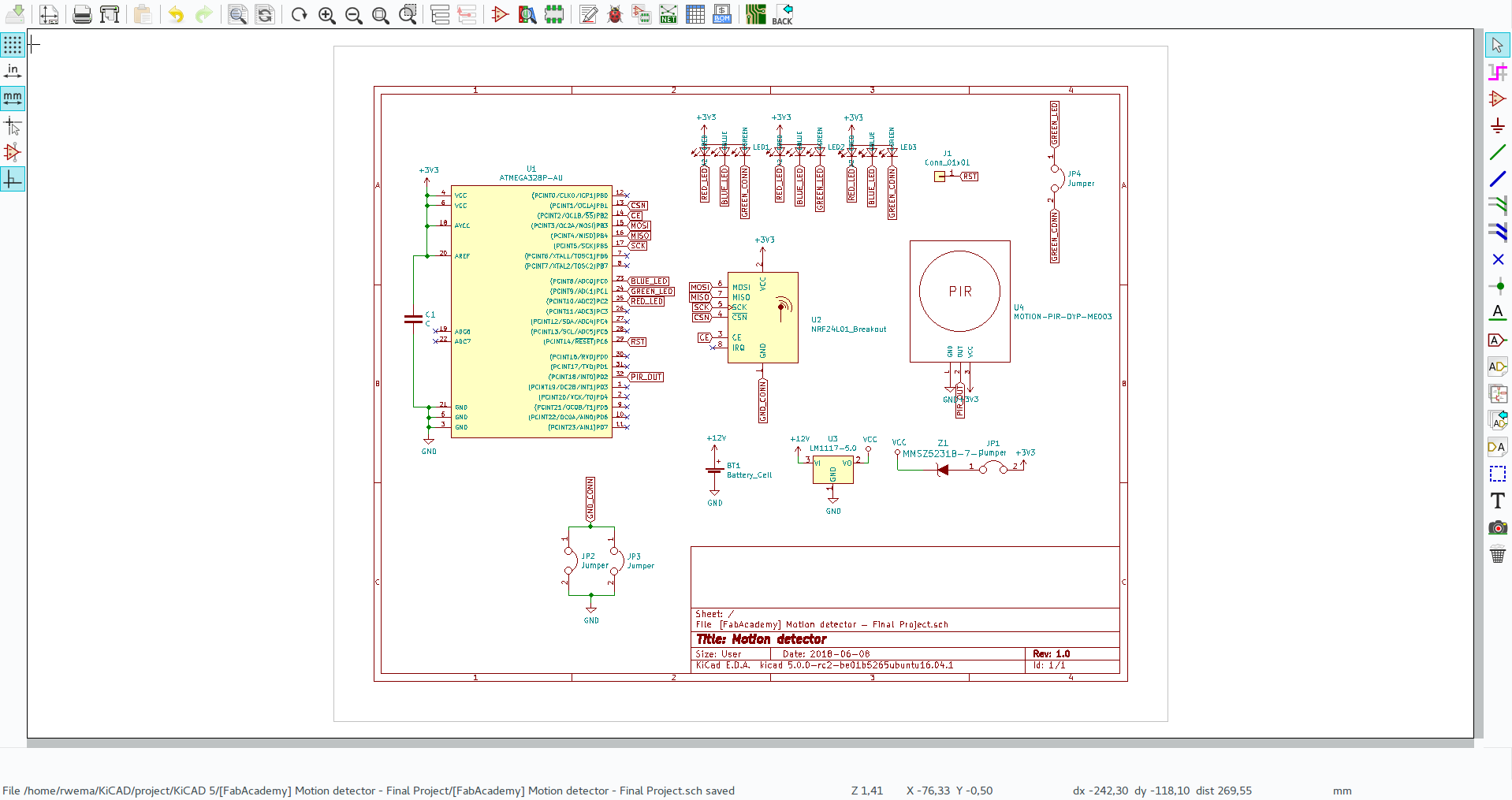
Task: Toggle grid visibility in left toolbar
Action: click(x=13, y=45)
